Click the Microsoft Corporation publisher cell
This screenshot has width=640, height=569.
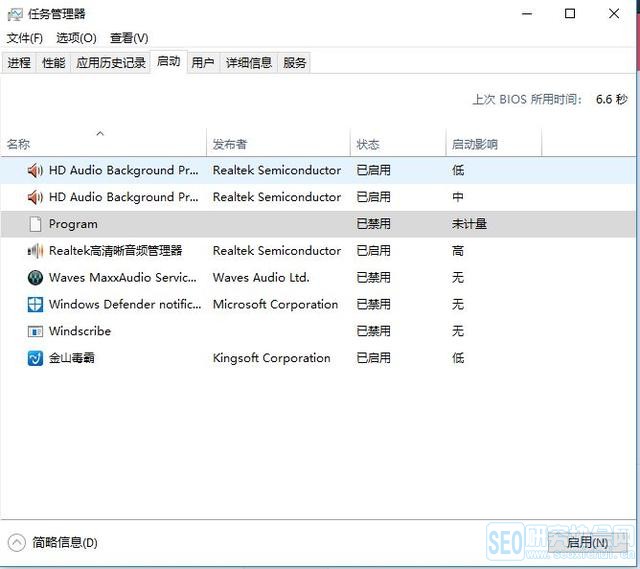click(x=276, y=305)
